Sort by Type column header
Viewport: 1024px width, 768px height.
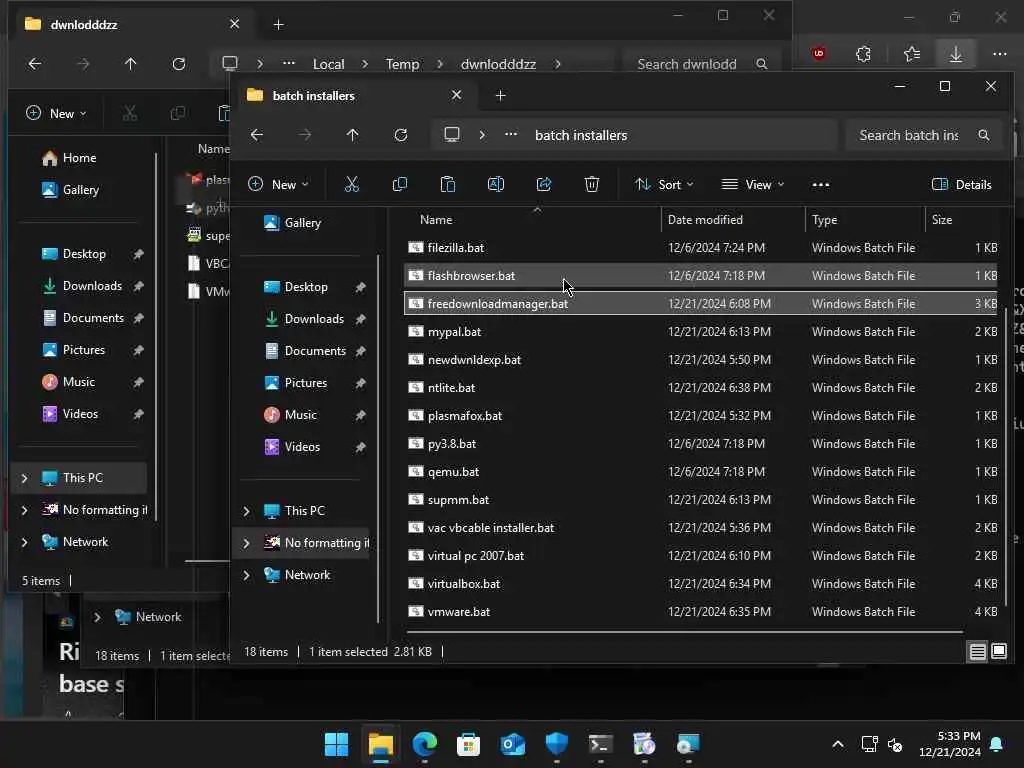(865, 219)
